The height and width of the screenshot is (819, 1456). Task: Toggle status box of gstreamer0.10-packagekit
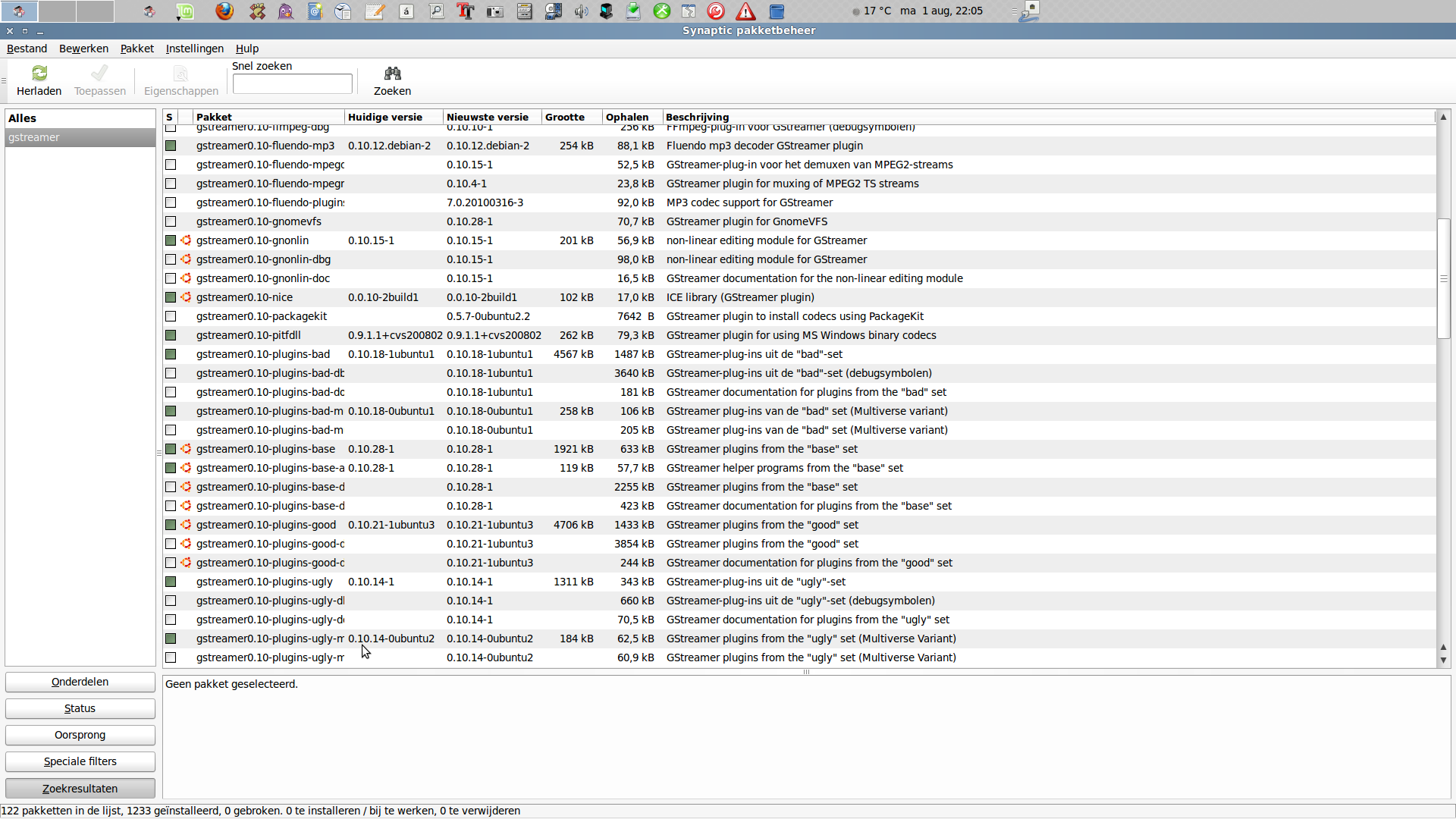point(171,316)
